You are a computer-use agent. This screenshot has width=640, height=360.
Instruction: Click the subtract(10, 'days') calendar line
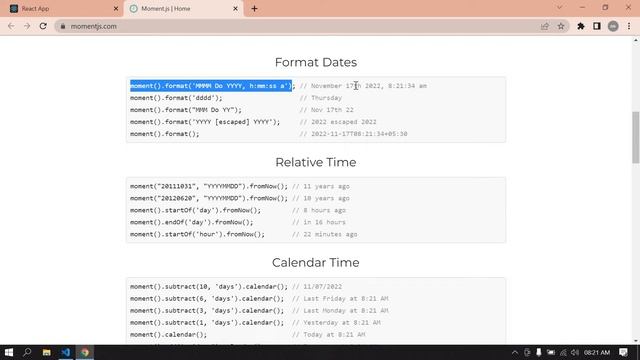click(209, 287)
